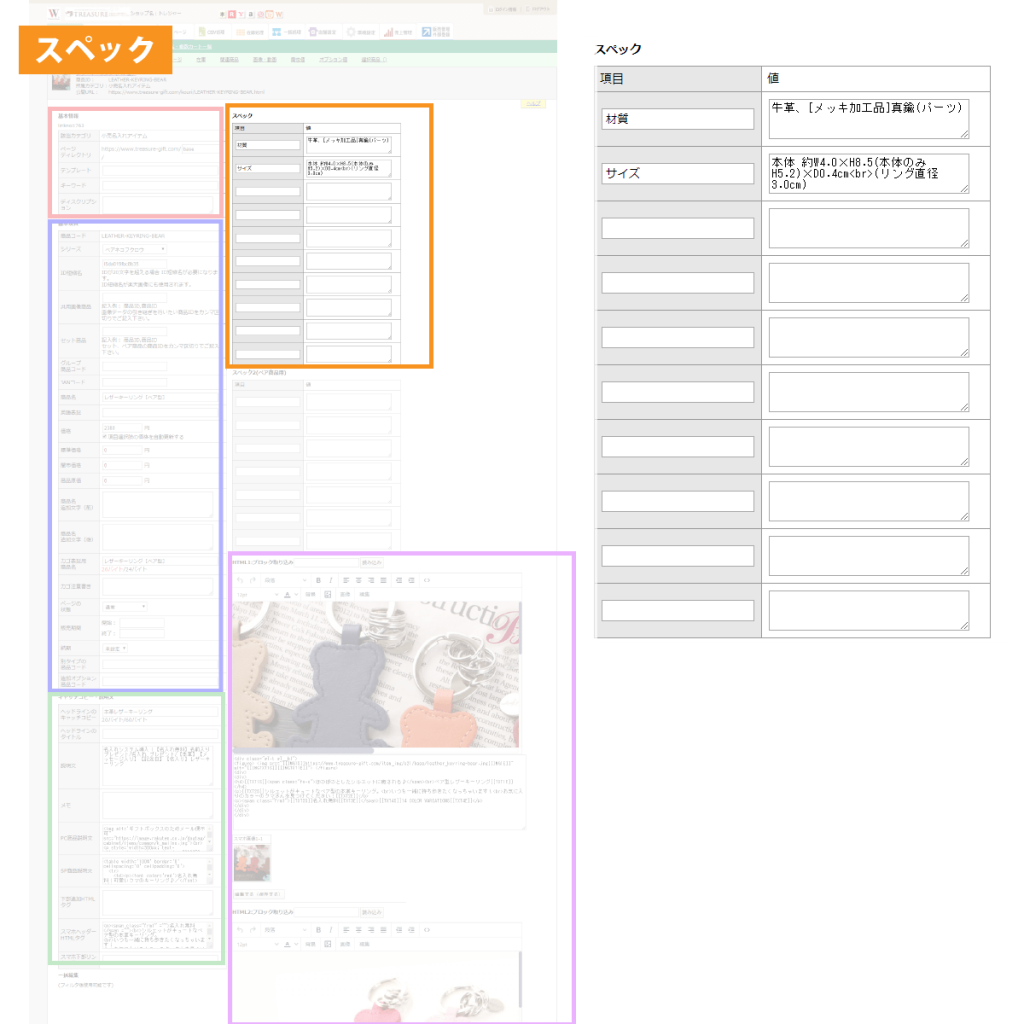Image resolution: width=1024 pixels, height=1024 pixels.
Task: Open the 納期 delivery dropdown
Action: tap(116, 648)
